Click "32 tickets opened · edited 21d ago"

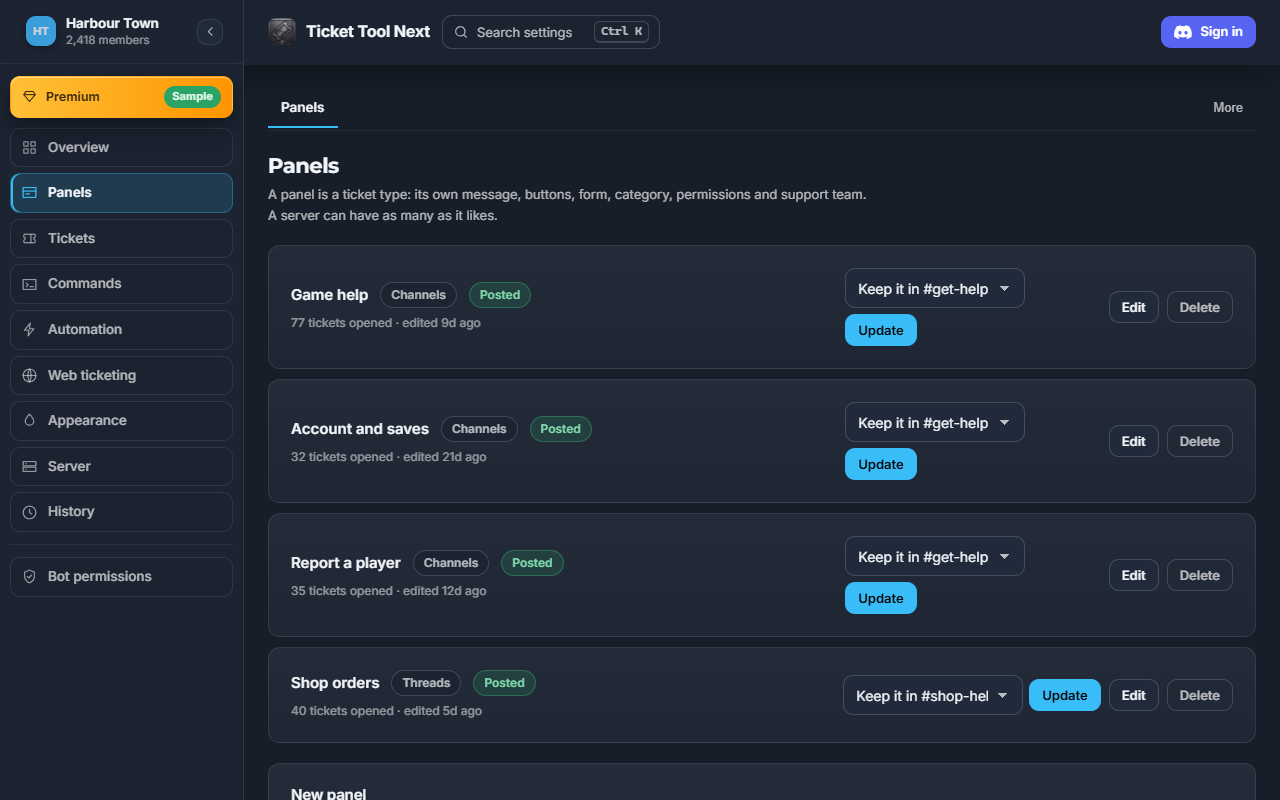[x=389, y=457]
